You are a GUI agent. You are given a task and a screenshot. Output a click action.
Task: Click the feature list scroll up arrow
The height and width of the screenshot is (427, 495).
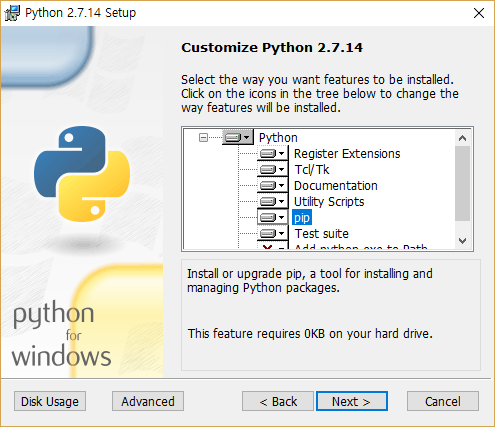(x=463, y=138)
